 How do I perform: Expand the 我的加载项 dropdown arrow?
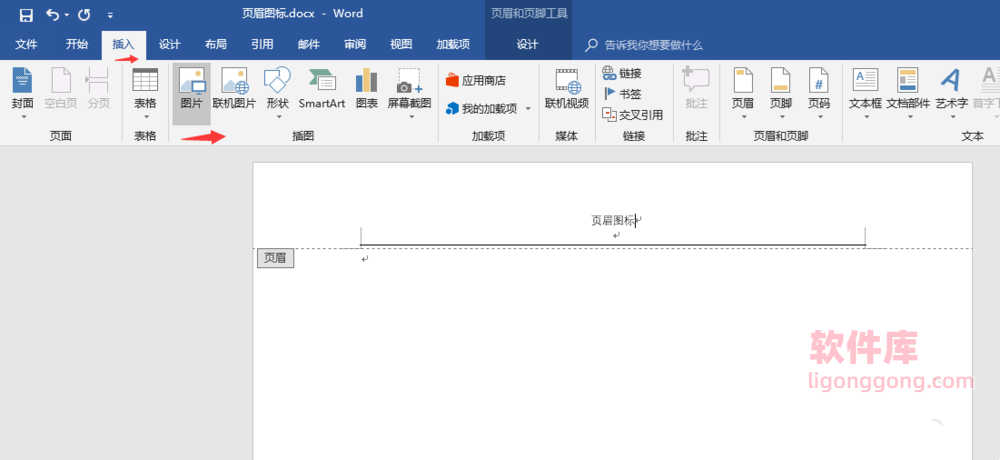[528, 108]
